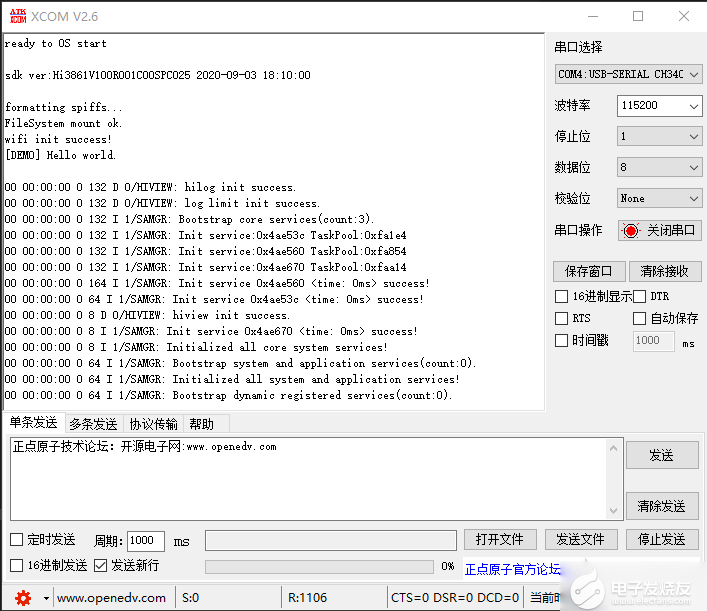
Task: Click the 发送 send button
Action: [x=662, y=455]
